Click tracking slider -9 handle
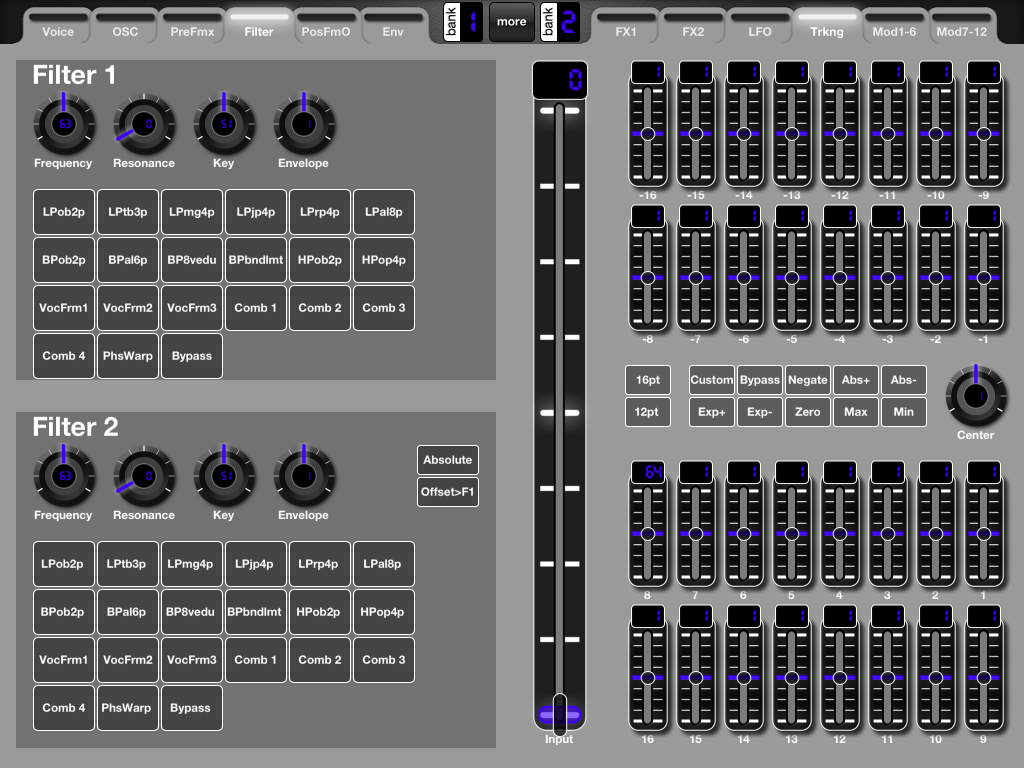1024x768 pixels. tap(984, 134)
